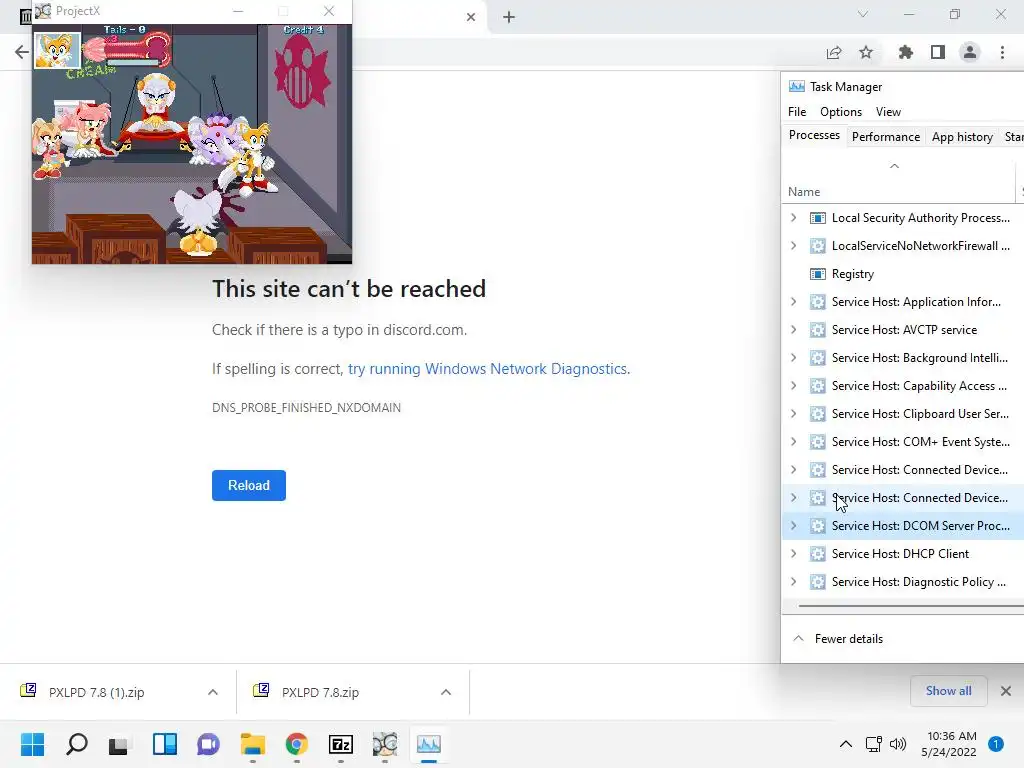Select Service Host: COM+ Event Syste... row
The width and height of the screenshot is (1024, 768).
tap(903, 442)
